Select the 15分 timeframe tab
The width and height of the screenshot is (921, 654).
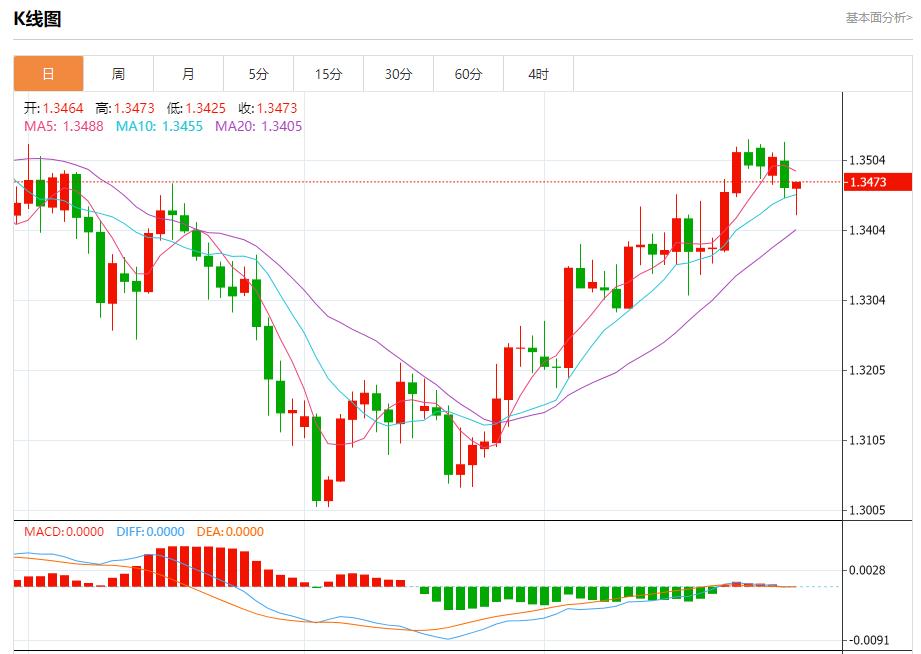pyautogui.click(x=328, y=74)
